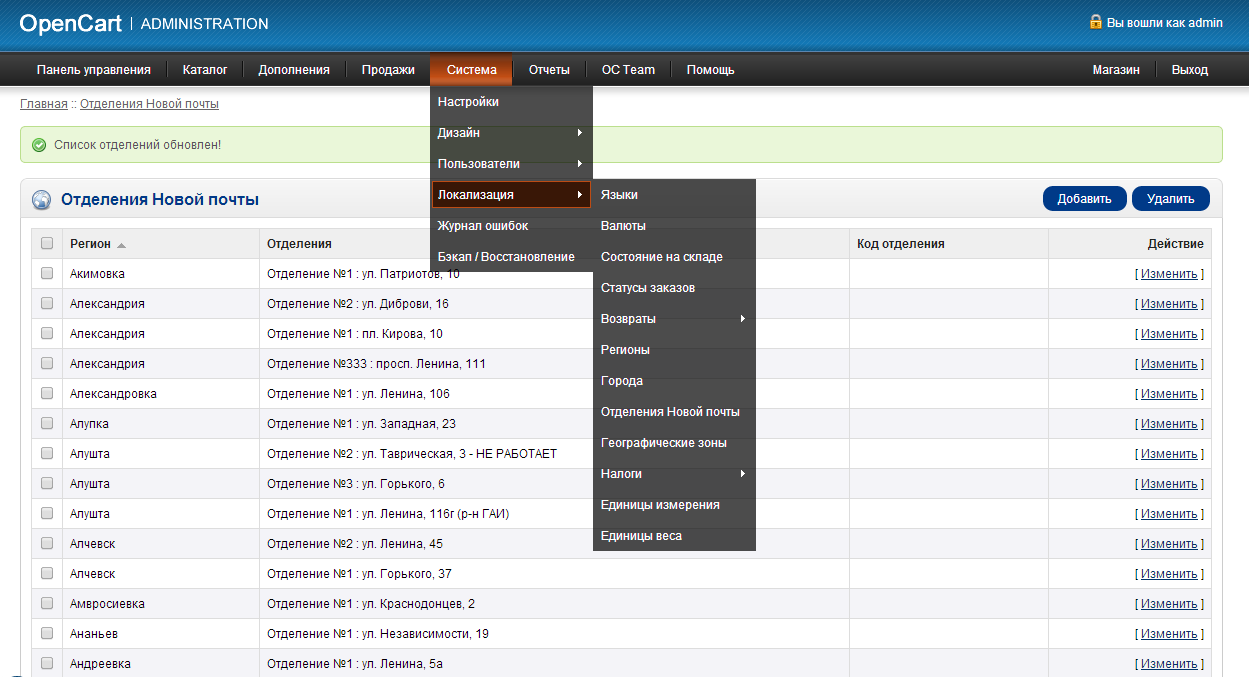
Task: Check the box for the Акимовка row
Action: (x=47, y=273)
